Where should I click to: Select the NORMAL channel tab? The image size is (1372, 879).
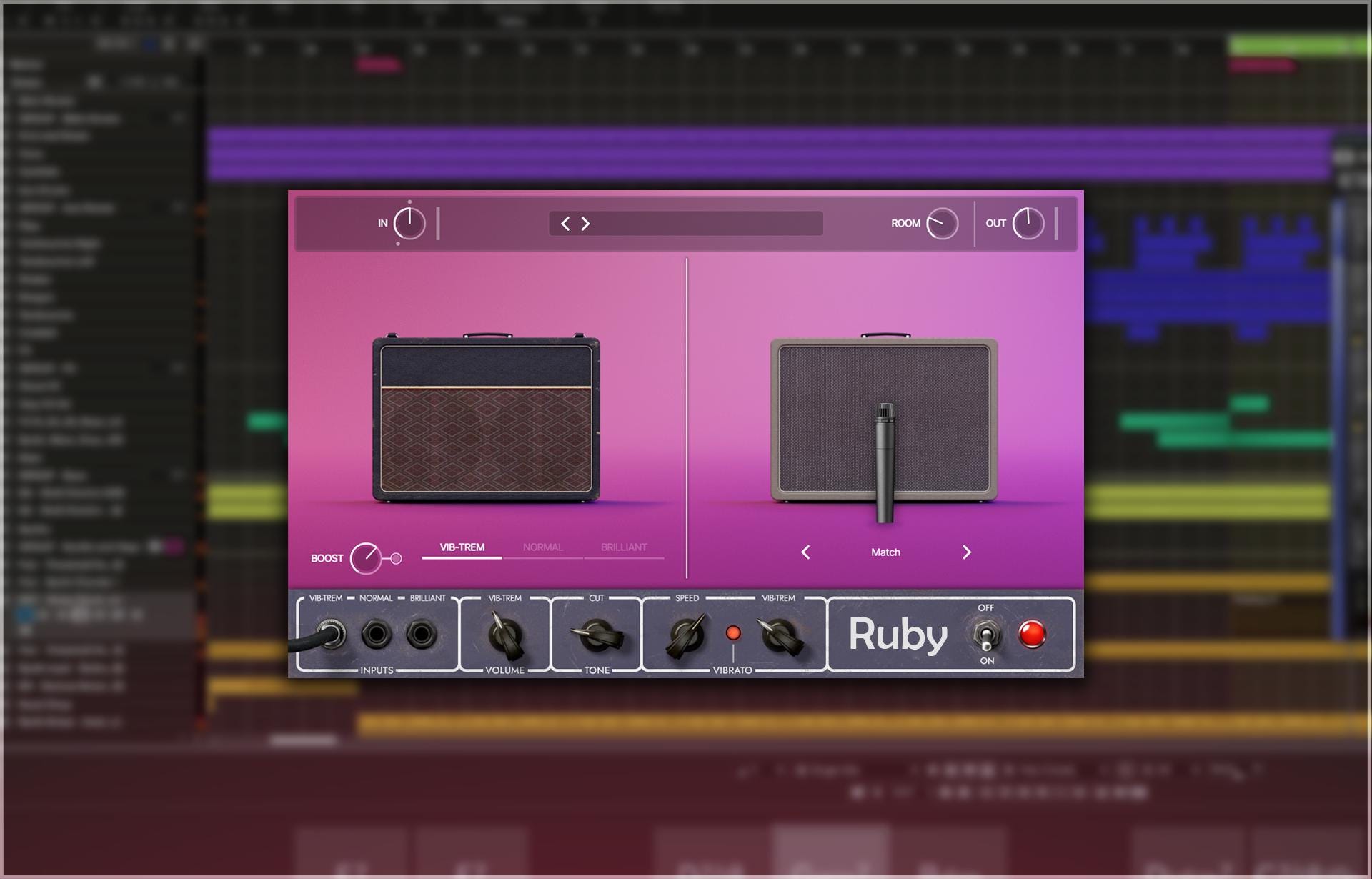coord(542,547)
